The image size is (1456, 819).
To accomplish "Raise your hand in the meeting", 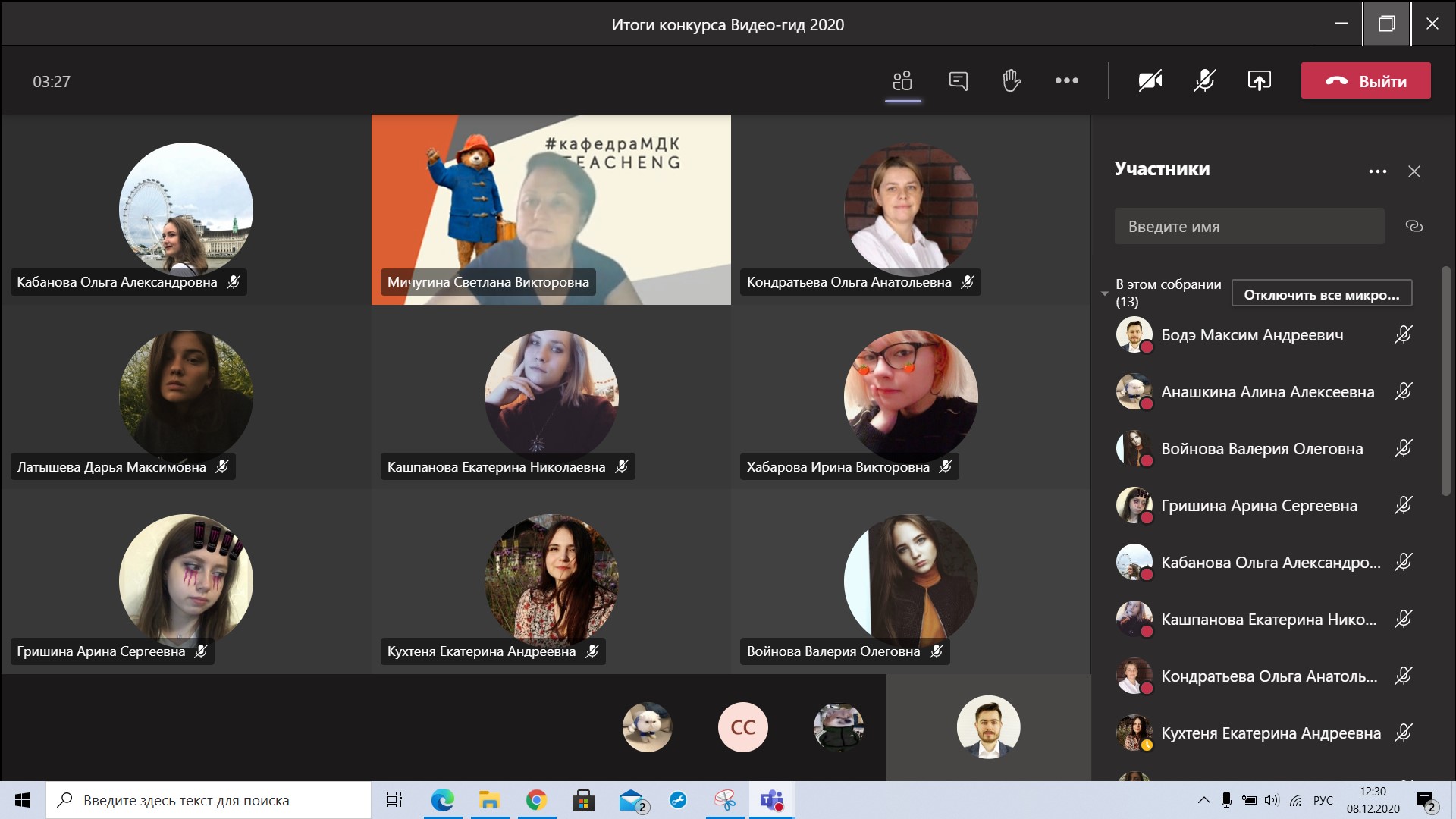I will click(1012, 80).
